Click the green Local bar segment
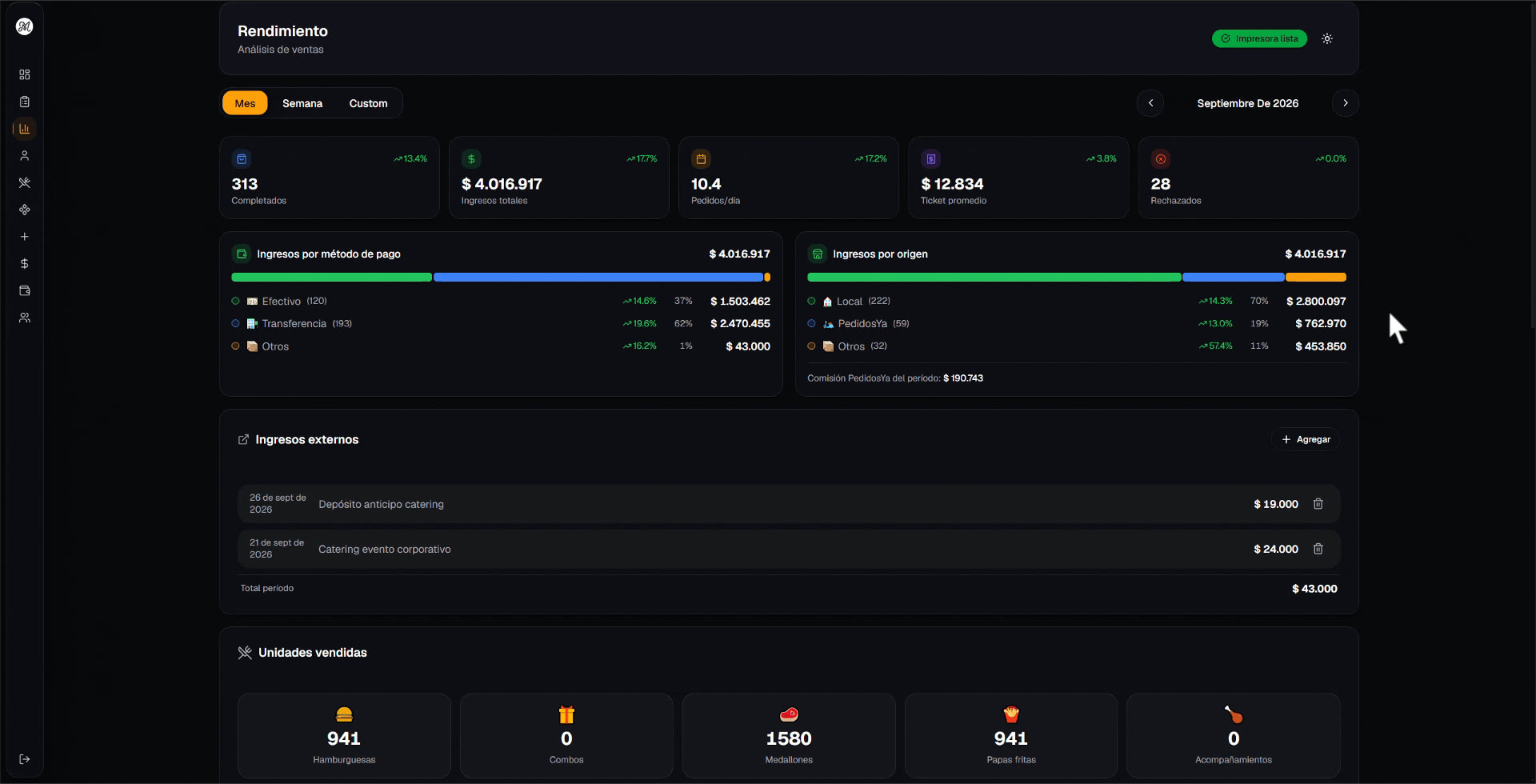1536x784 pixels. pos(994,278)
